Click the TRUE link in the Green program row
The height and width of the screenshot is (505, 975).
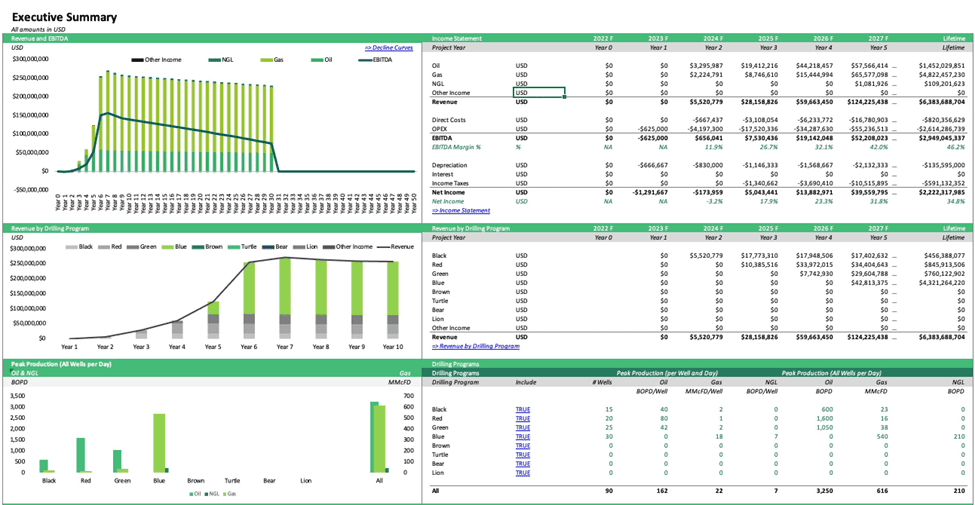[x=522, y=427]
